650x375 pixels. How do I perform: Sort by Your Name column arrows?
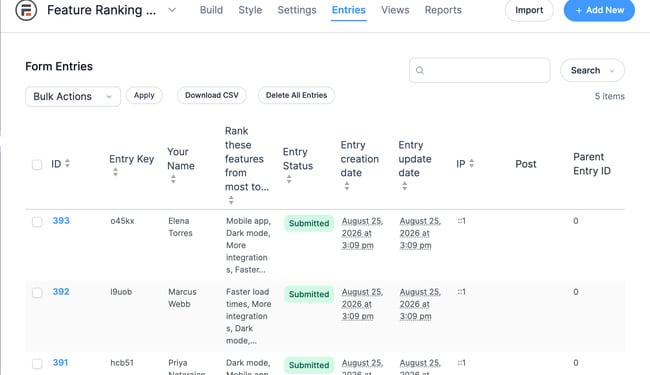pos(173,179)
